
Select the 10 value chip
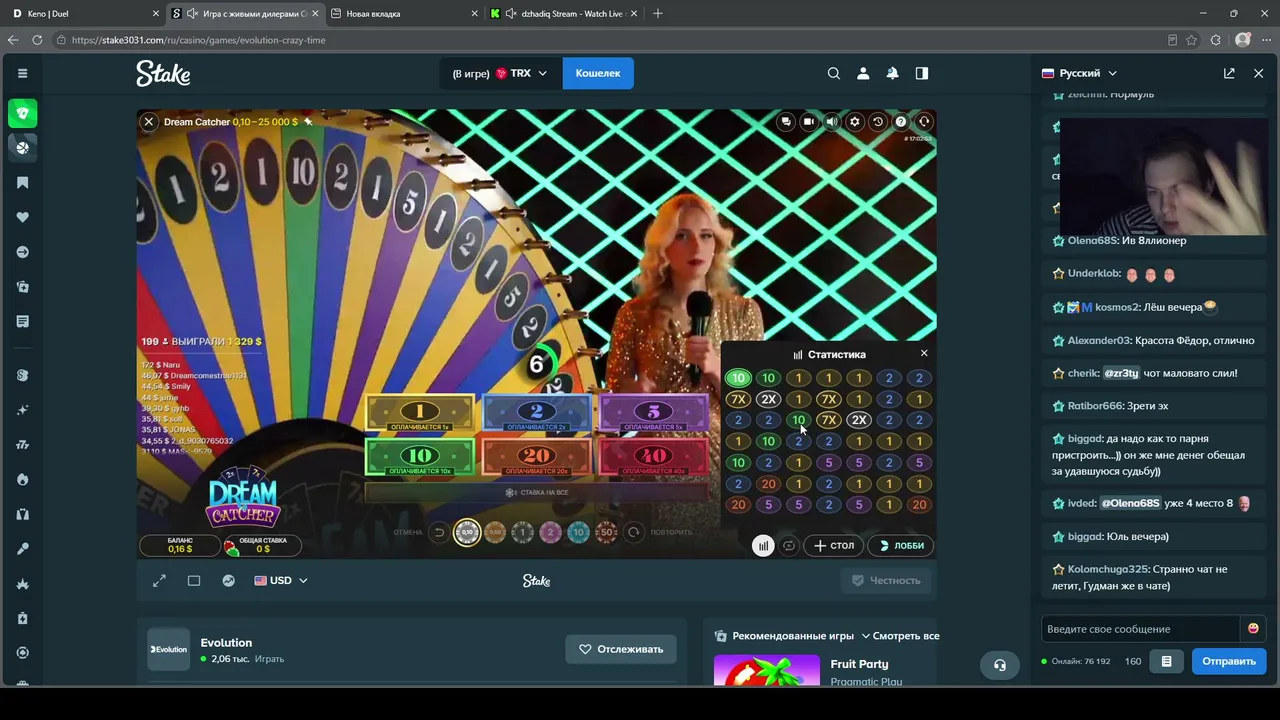pos(578,532)
